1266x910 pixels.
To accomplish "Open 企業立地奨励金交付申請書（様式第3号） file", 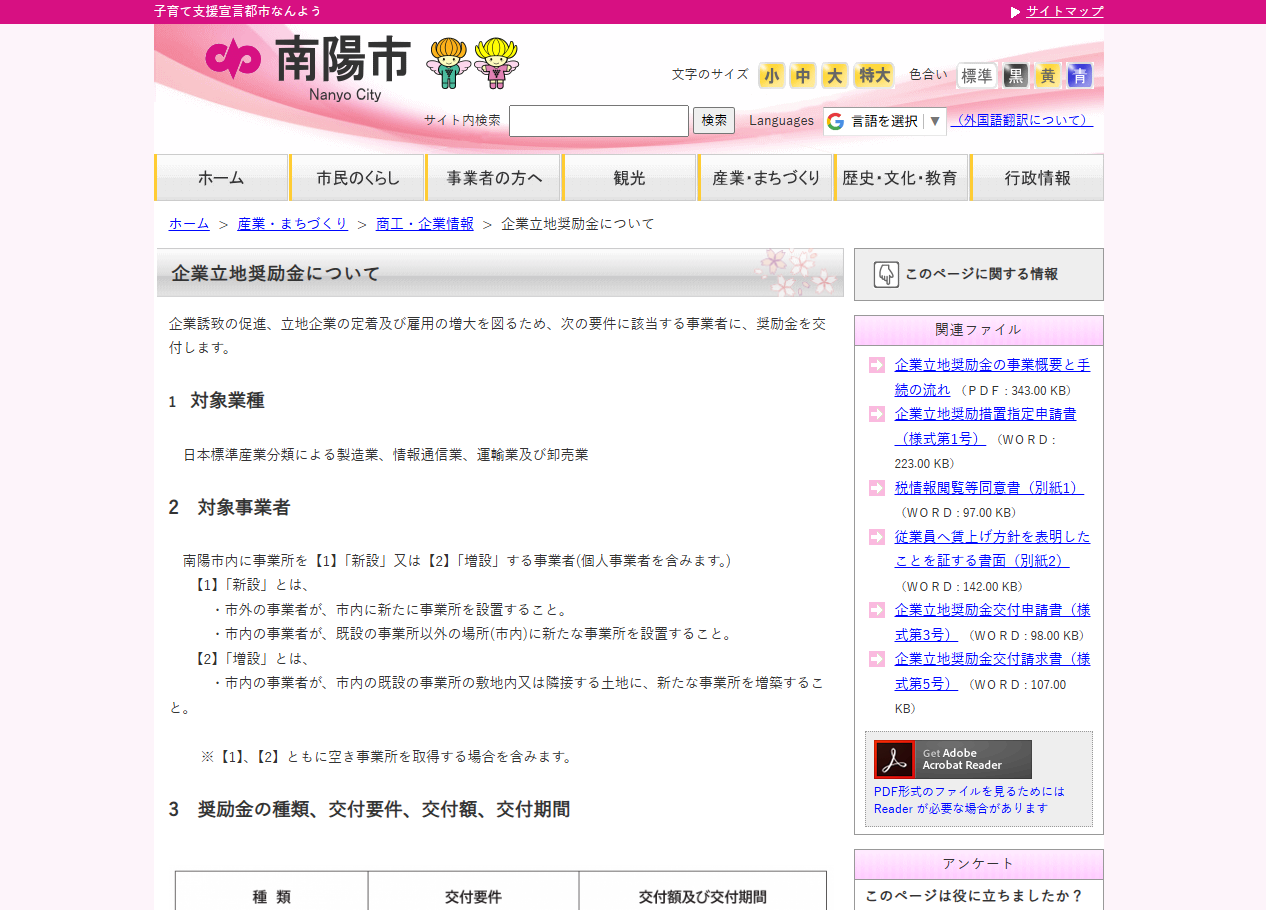I will pyautogui.click(x=992, y=622).
